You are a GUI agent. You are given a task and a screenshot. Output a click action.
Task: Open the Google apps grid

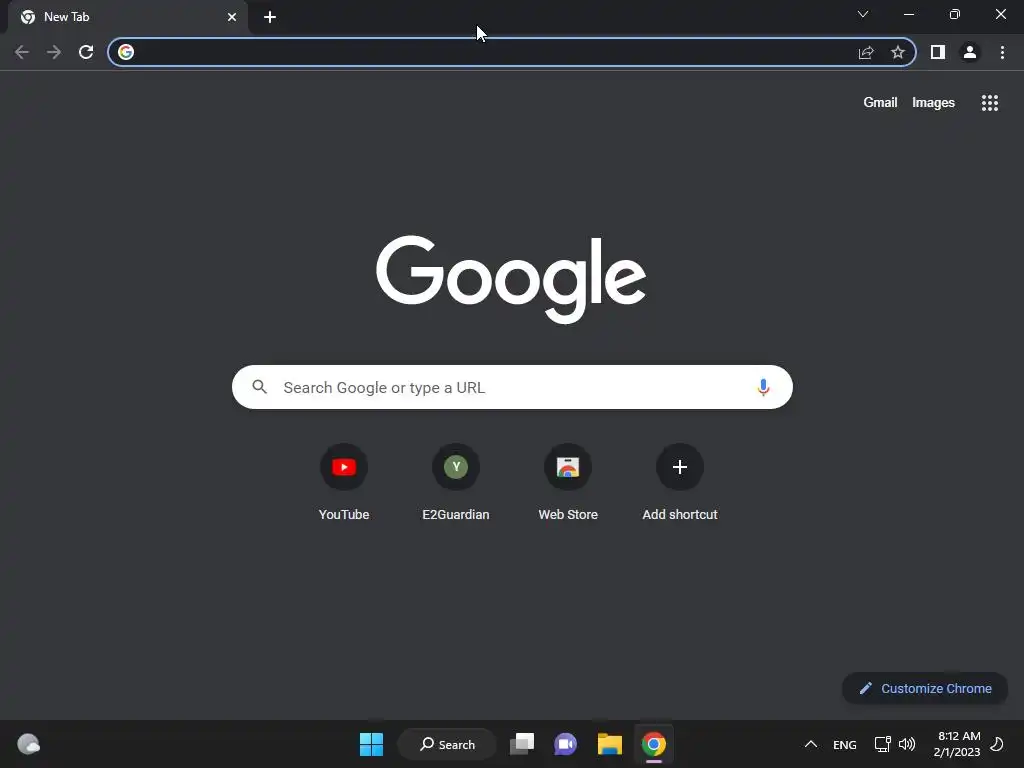tap(990, 103)
